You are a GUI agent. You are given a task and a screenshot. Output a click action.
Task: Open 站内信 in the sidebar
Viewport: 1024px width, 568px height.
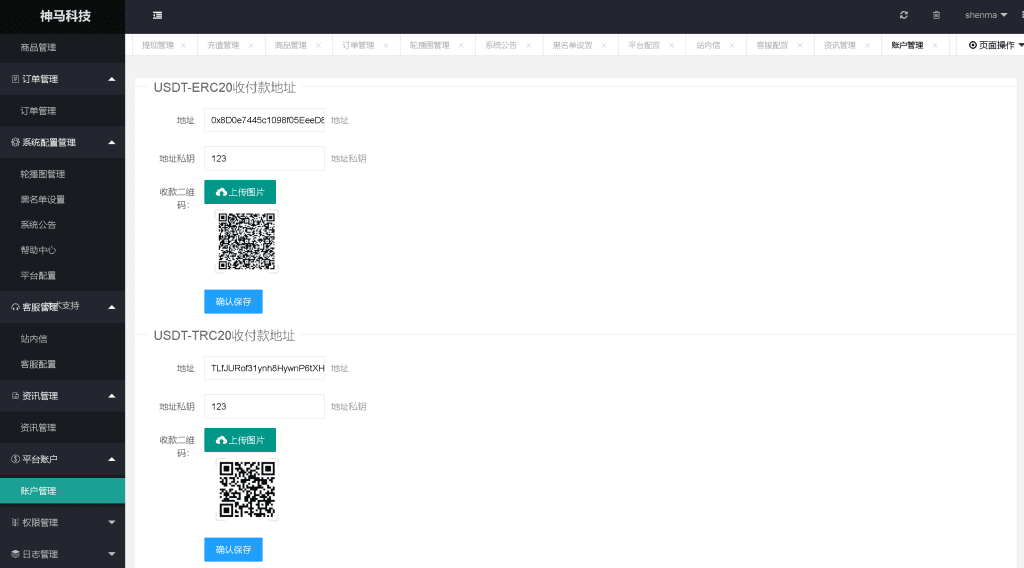click(x=62, y=339)
